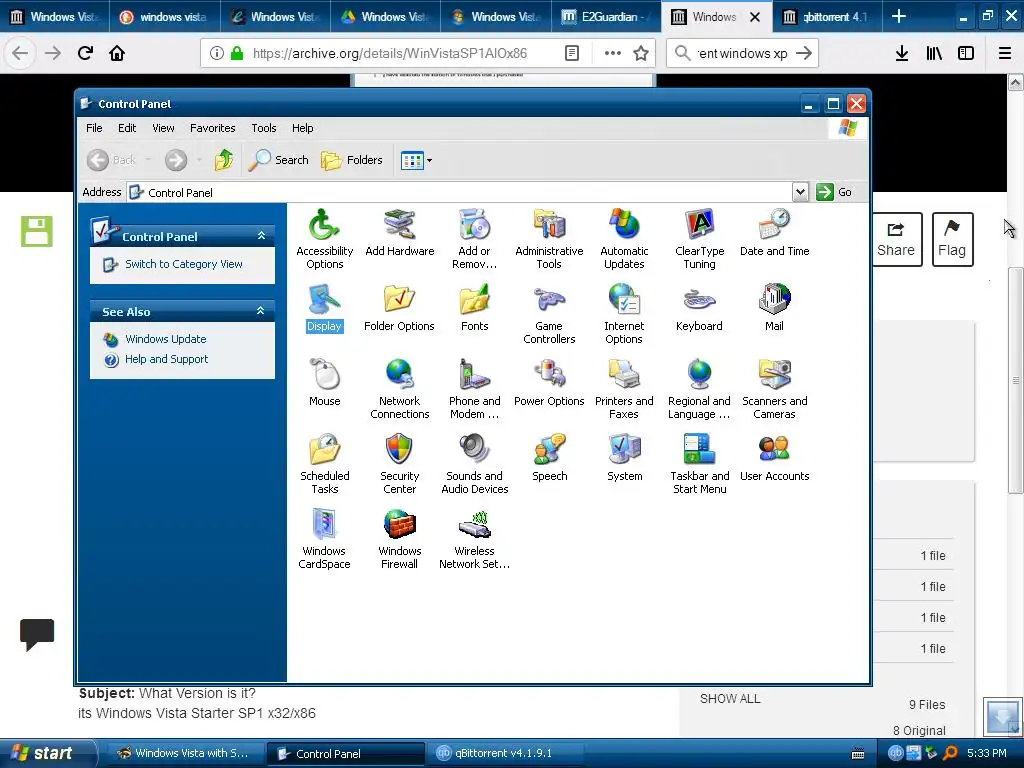This screenshot has height=768, width=1024.
Task: Click SHOW ALL on the archive page
Action: [x=730, y=699]
